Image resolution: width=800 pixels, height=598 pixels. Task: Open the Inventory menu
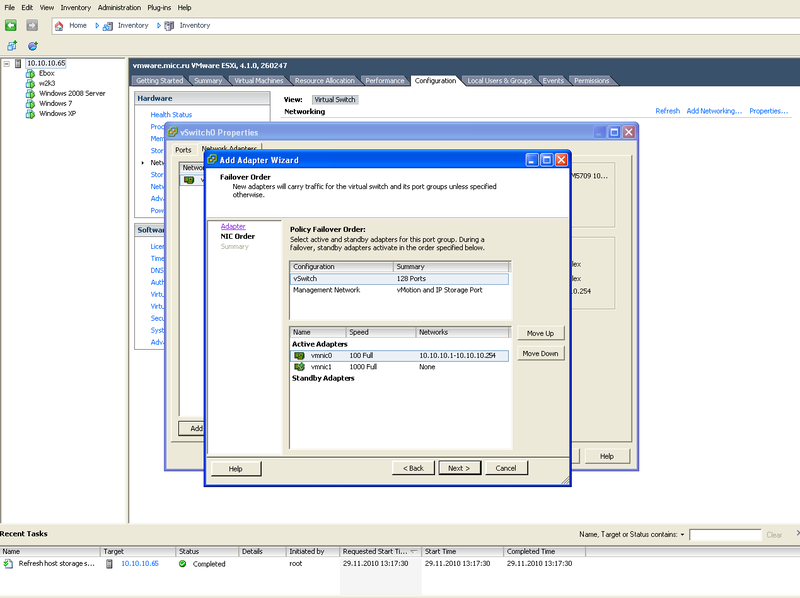tap(76, 8)
